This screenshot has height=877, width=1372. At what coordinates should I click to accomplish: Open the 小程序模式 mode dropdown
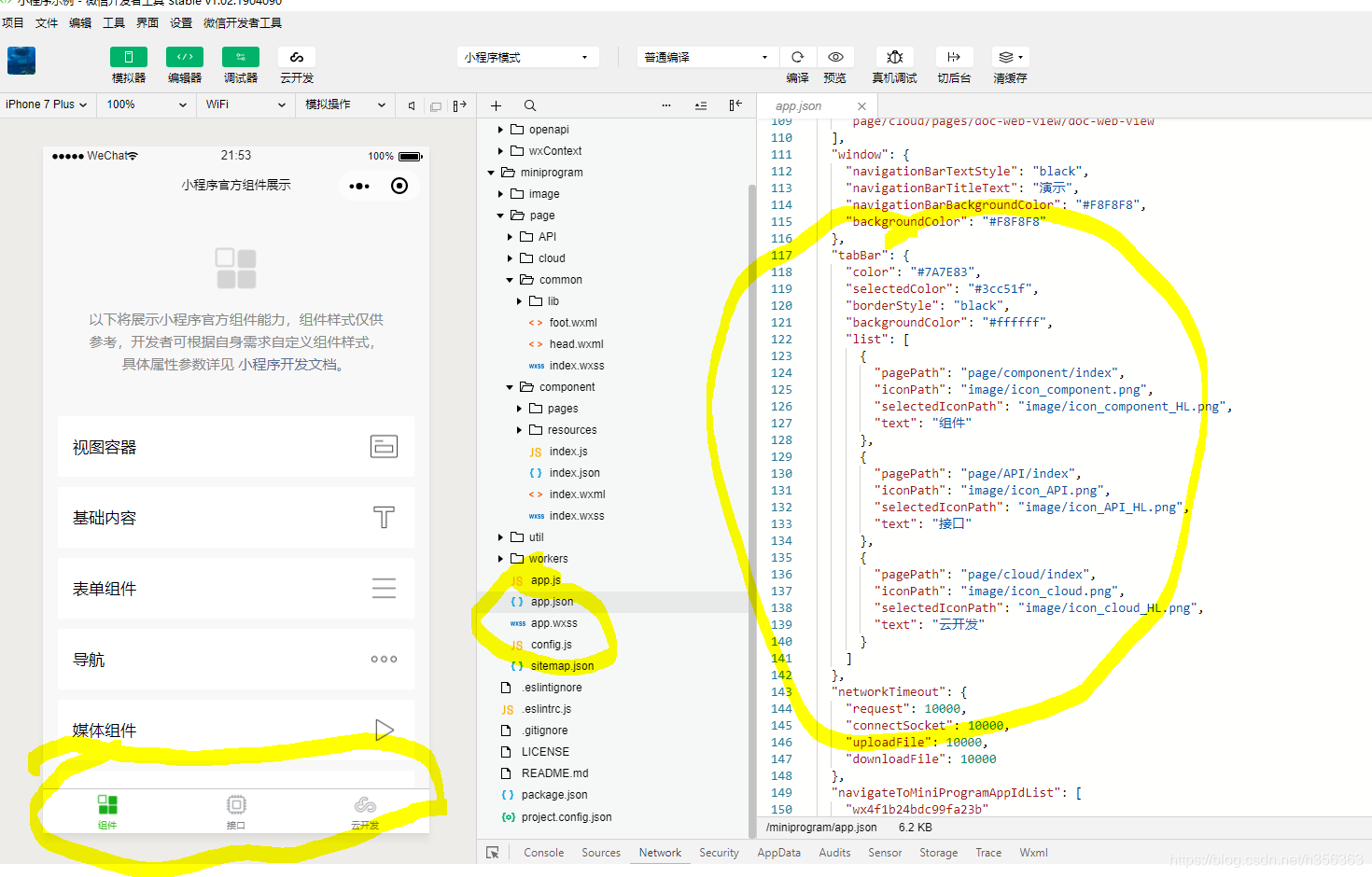pos(527,57)
